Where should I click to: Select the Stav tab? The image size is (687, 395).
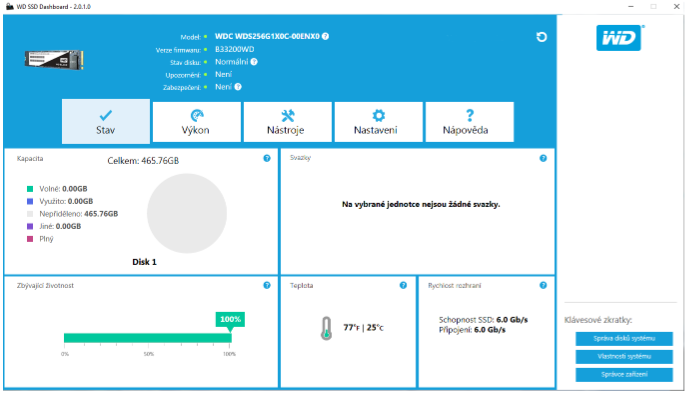point(106,122)
